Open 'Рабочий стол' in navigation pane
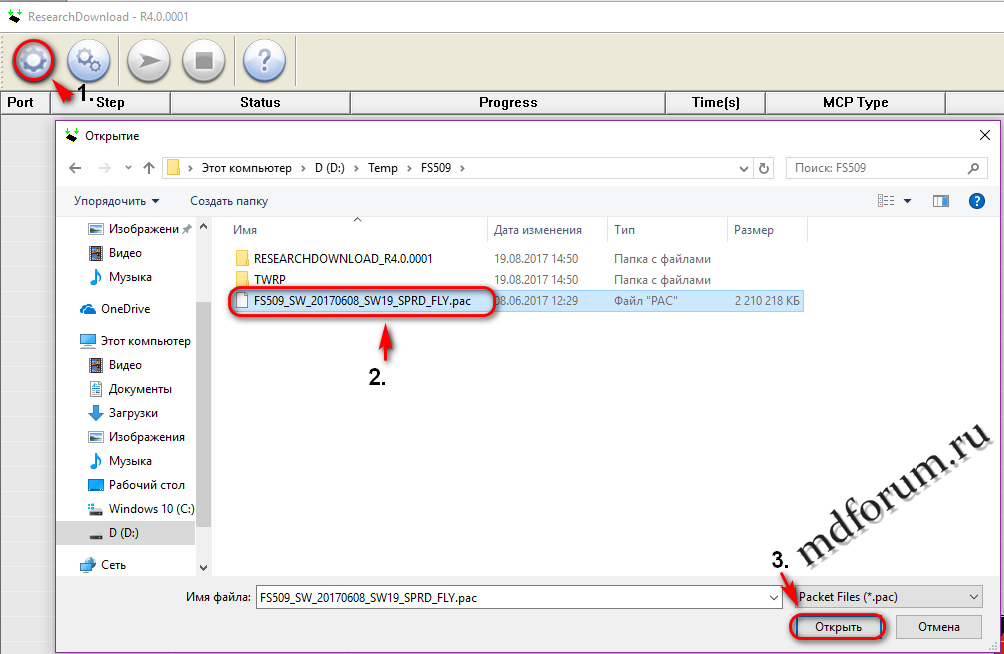The height and width of the screenshot is (654, 1004). [x=146, y=485]
